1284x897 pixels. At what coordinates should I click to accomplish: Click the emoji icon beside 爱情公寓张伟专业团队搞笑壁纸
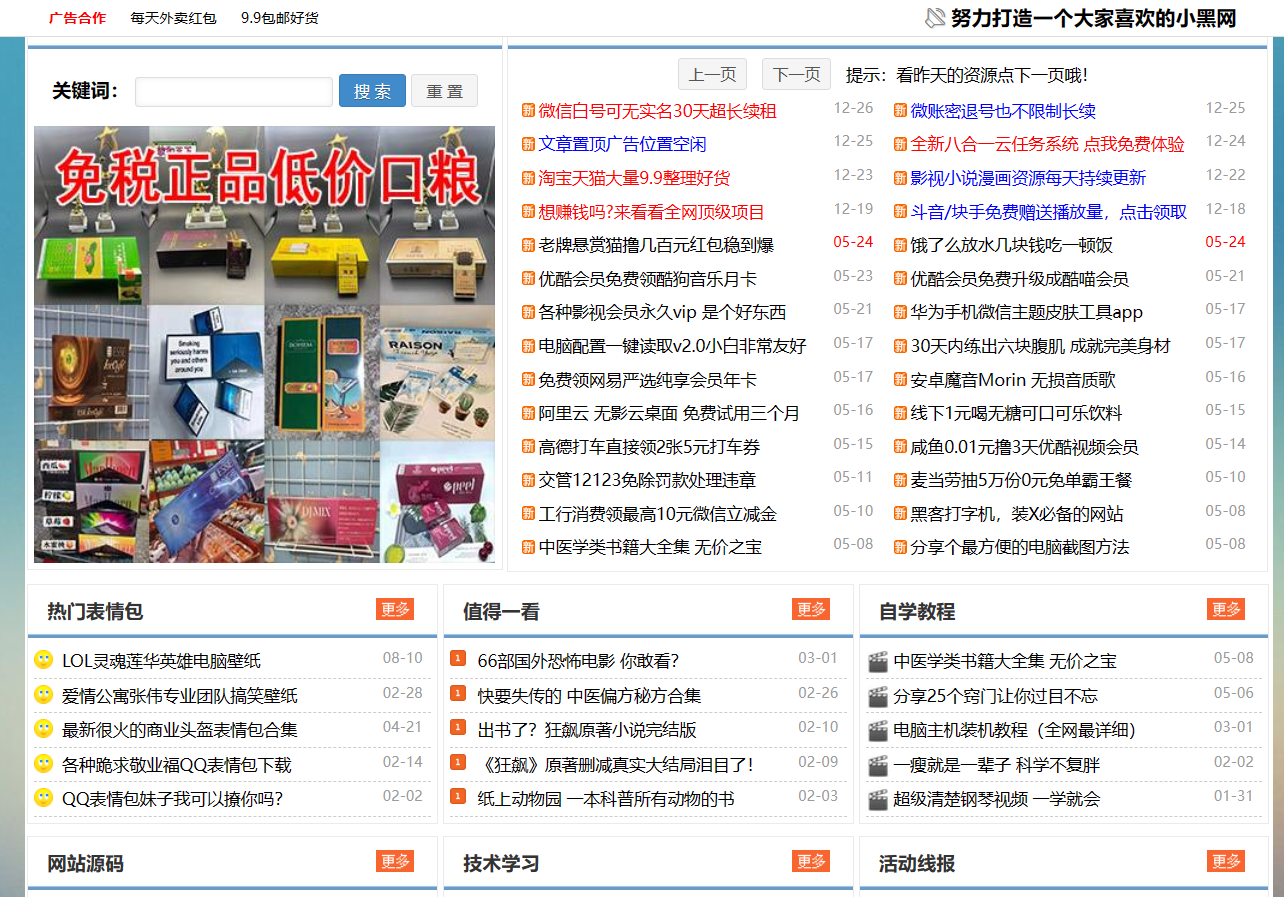43,694
